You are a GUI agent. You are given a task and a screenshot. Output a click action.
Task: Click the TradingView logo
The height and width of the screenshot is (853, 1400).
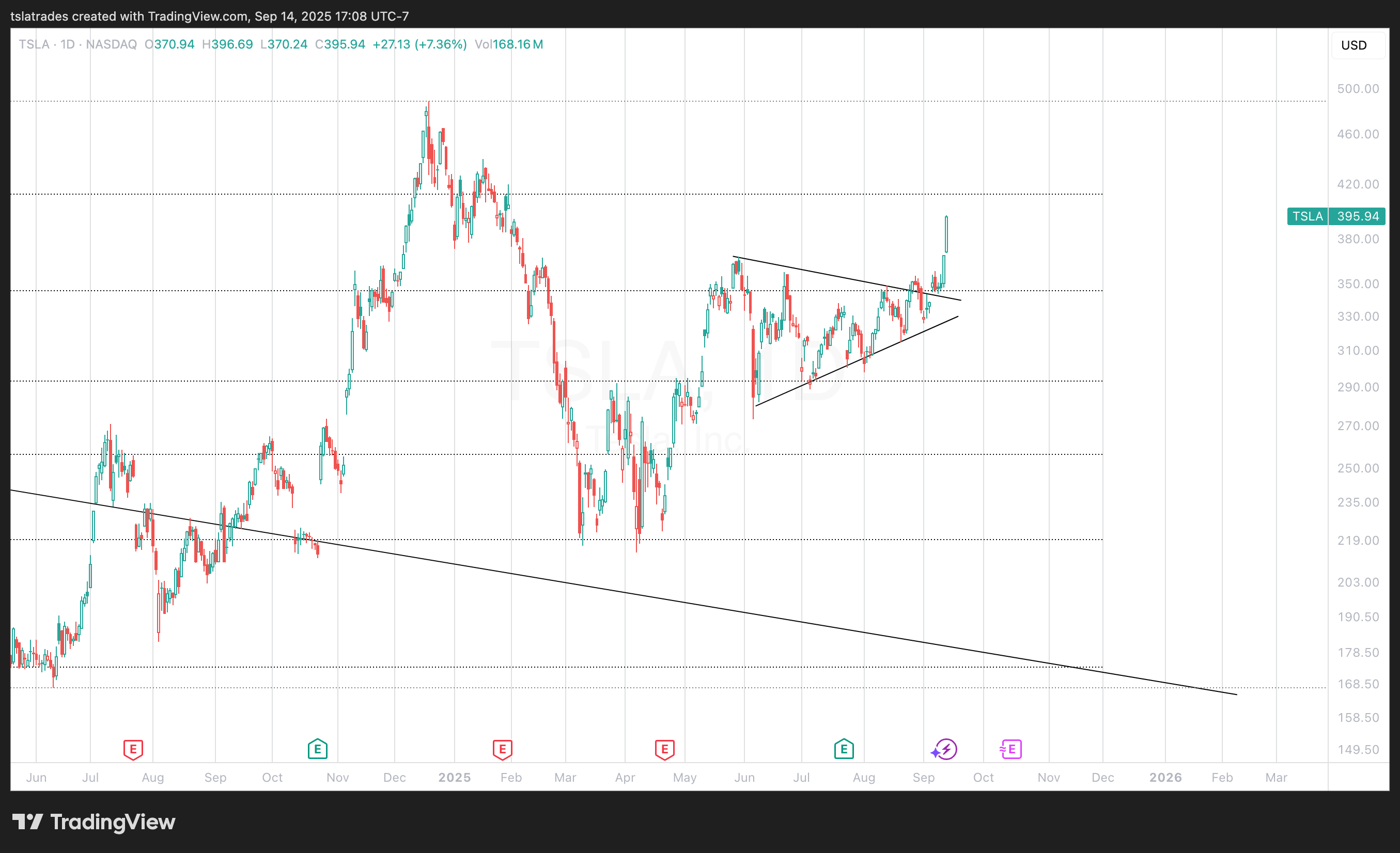95,822
